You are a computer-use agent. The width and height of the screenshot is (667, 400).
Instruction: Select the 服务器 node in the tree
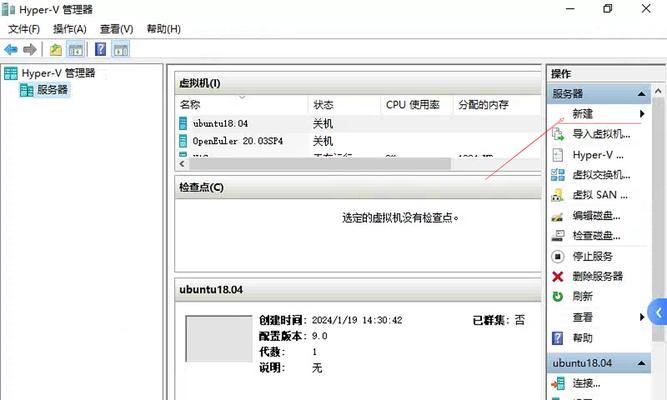pos(52,90)
